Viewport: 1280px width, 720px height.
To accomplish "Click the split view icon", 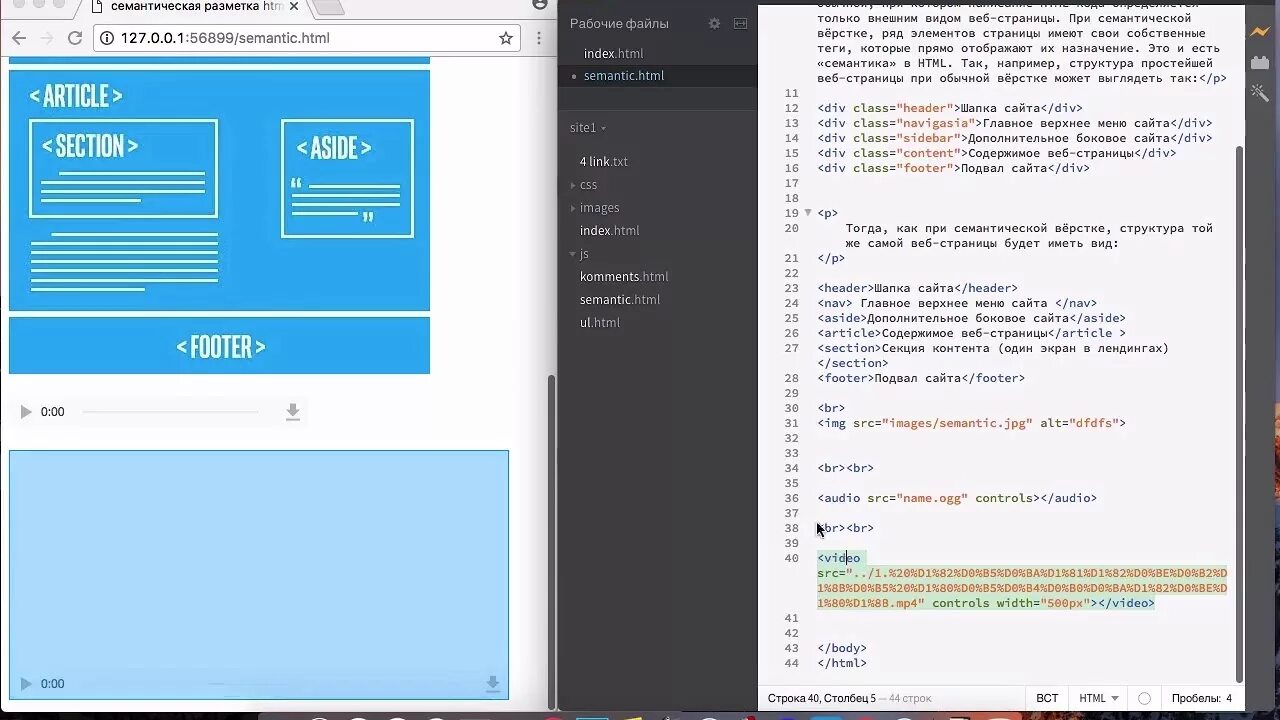I will point(740,23).
